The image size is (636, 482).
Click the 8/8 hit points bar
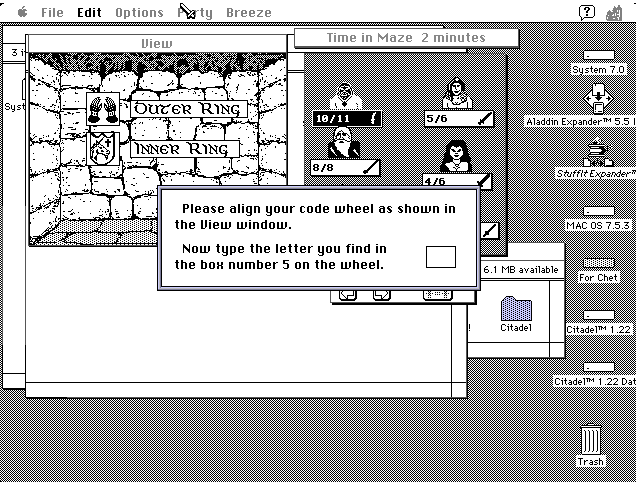point(345,168)
